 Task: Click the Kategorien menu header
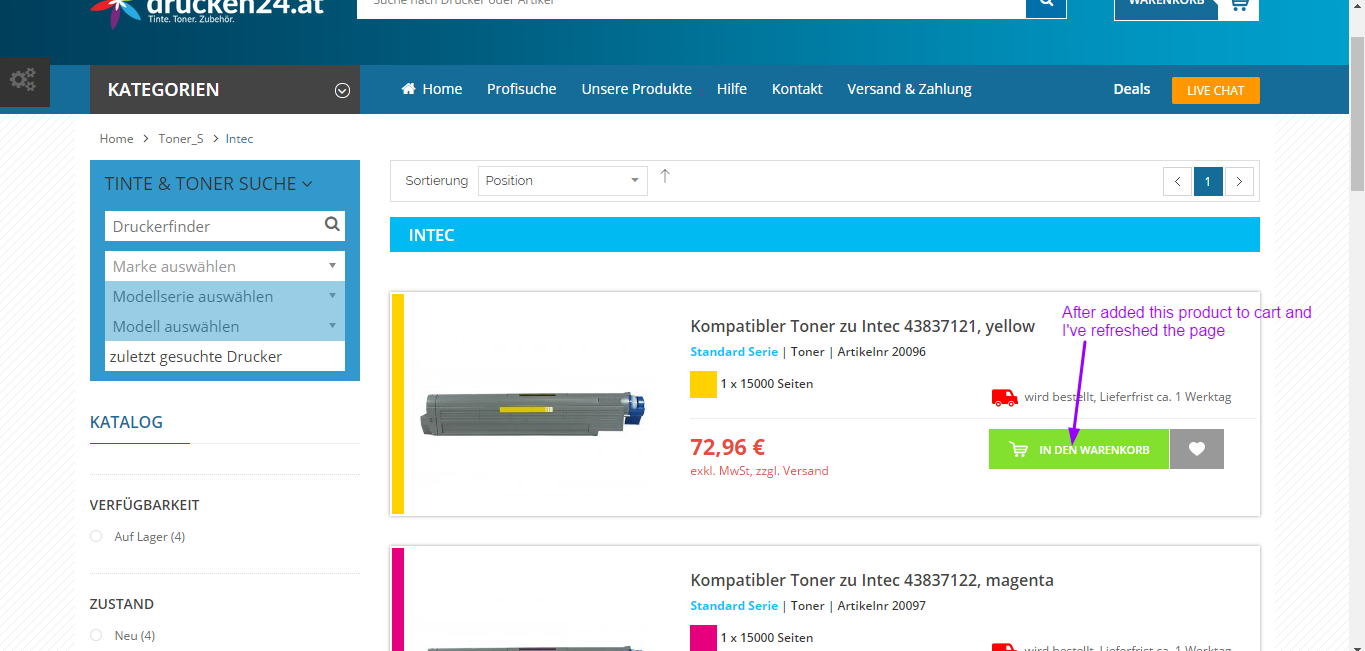[x=225, y=90]
